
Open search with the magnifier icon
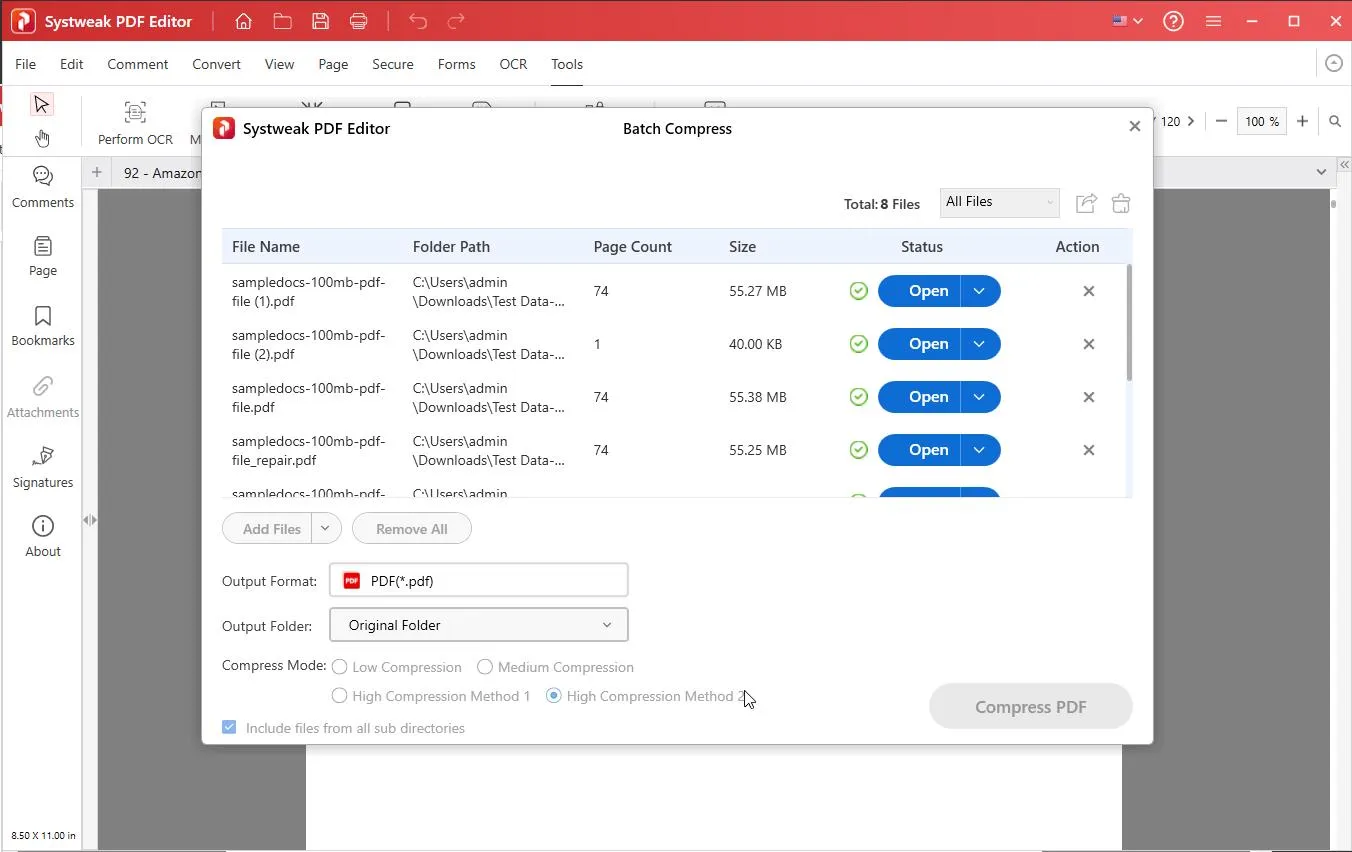[1335, 121]
